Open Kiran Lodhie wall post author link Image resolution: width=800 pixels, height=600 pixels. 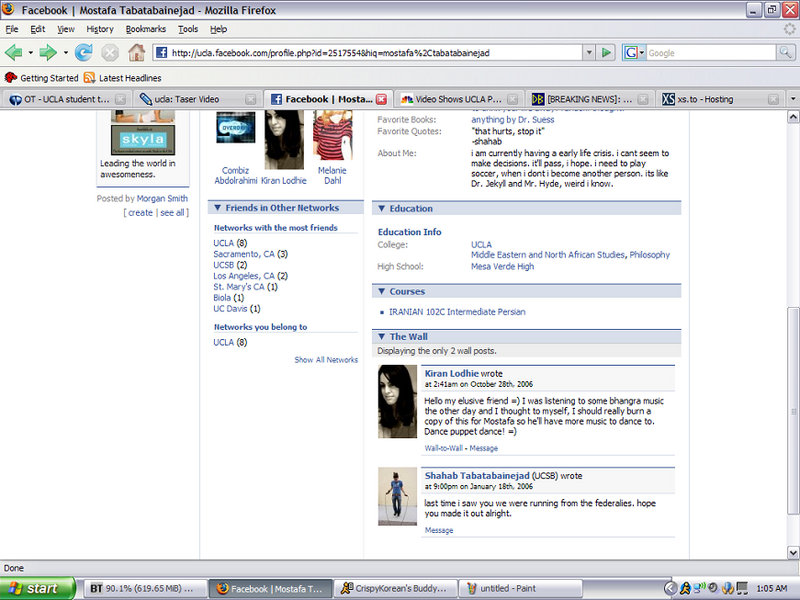pos(452,373)
